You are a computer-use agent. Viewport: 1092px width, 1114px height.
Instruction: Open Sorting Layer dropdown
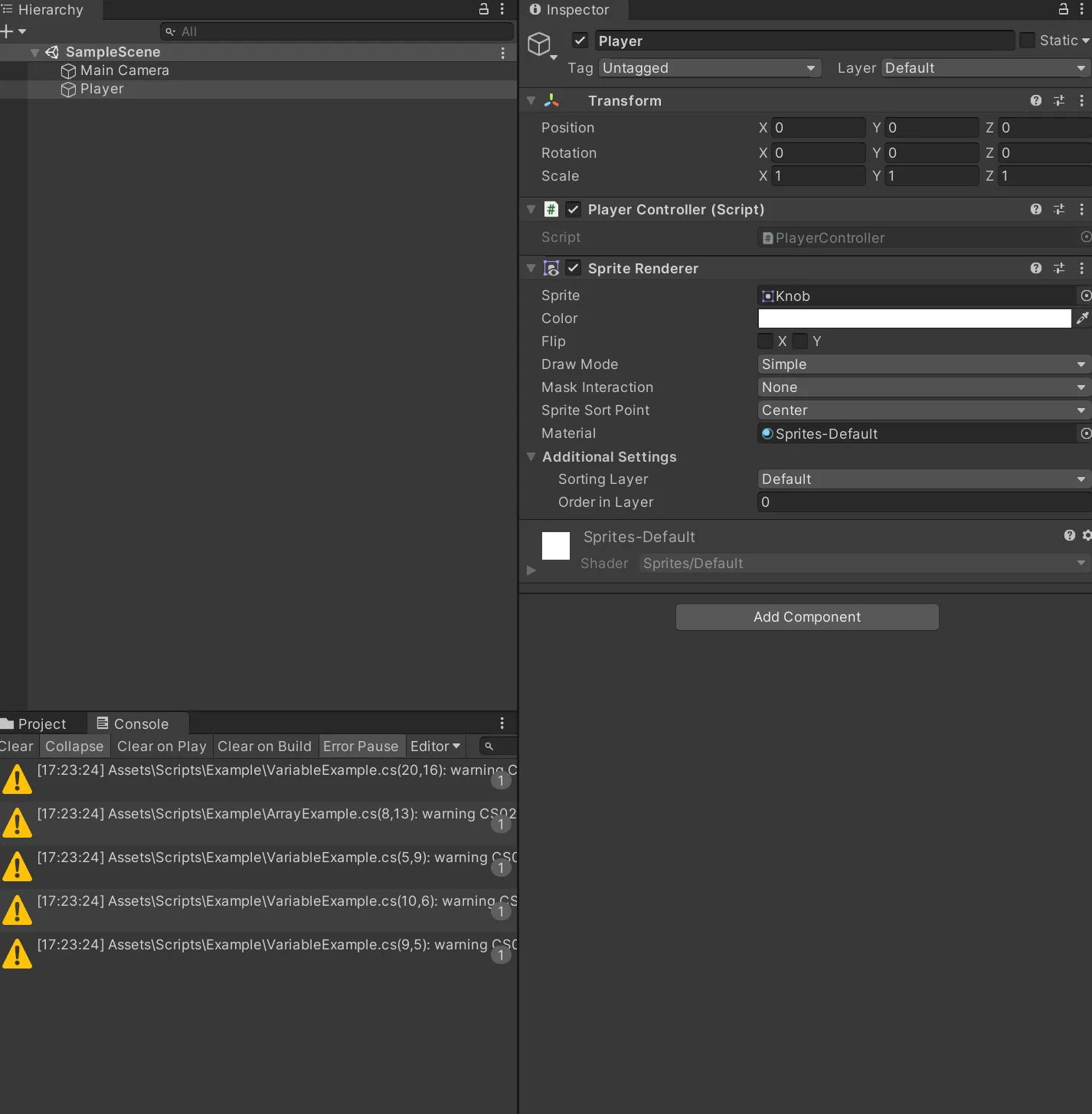[x=924, y=479]
